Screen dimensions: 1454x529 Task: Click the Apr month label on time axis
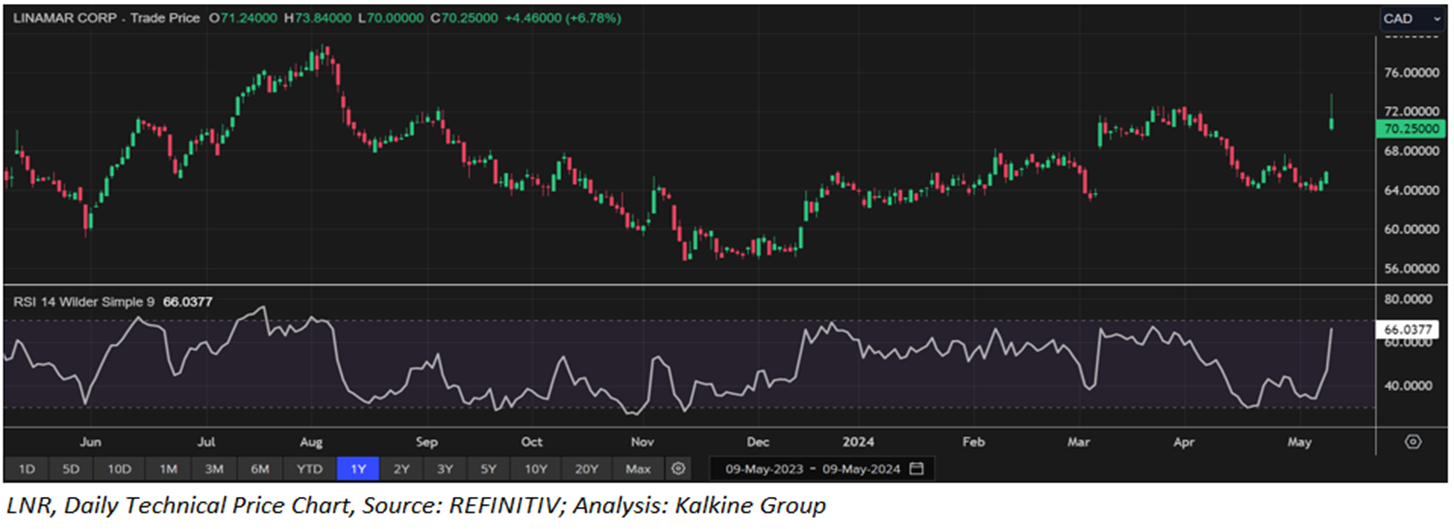(1184, 441)
